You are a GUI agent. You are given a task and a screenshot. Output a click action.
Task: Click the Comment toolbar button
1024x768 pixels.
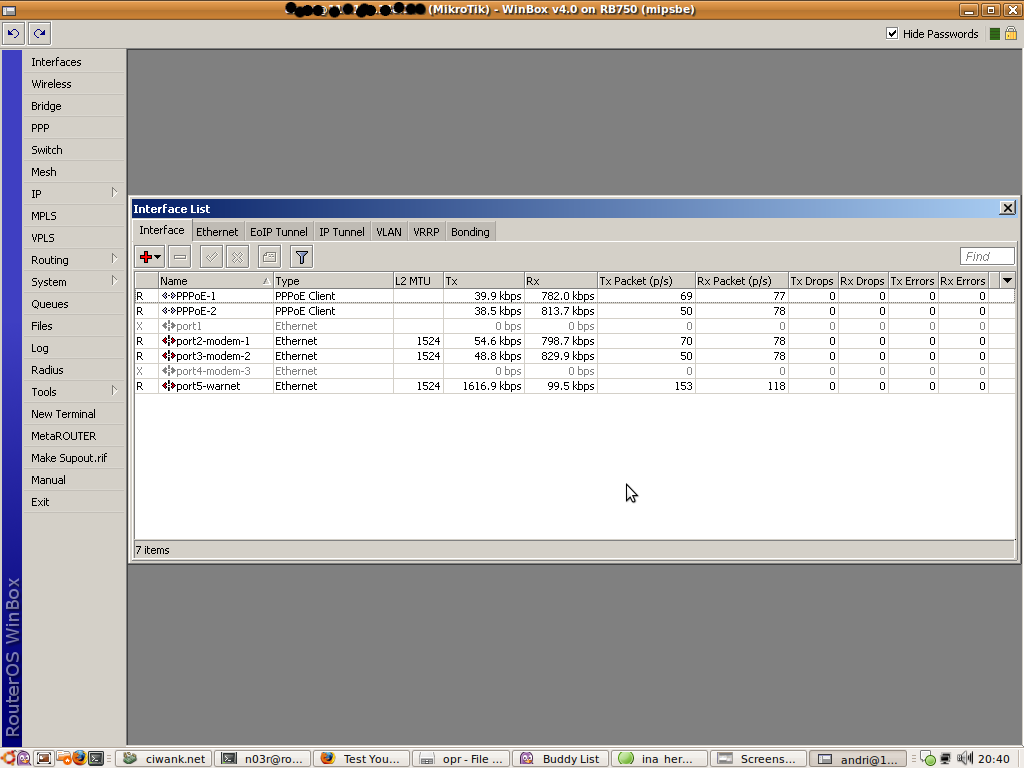(x=269, y=257)
